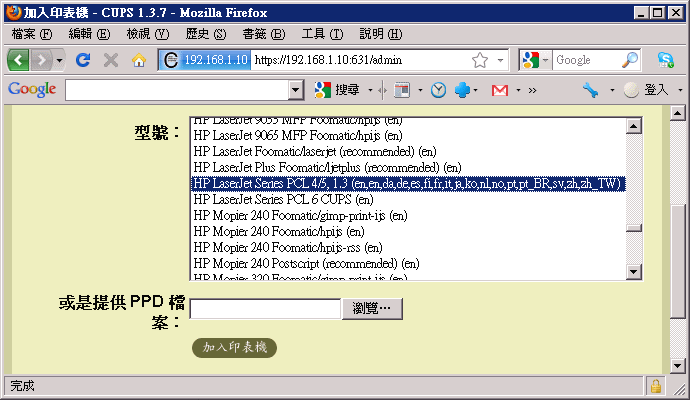
Task: Select HP LaserJet Series PCL 4/5, 1.3 entry
Action: [x=408, y=183]
